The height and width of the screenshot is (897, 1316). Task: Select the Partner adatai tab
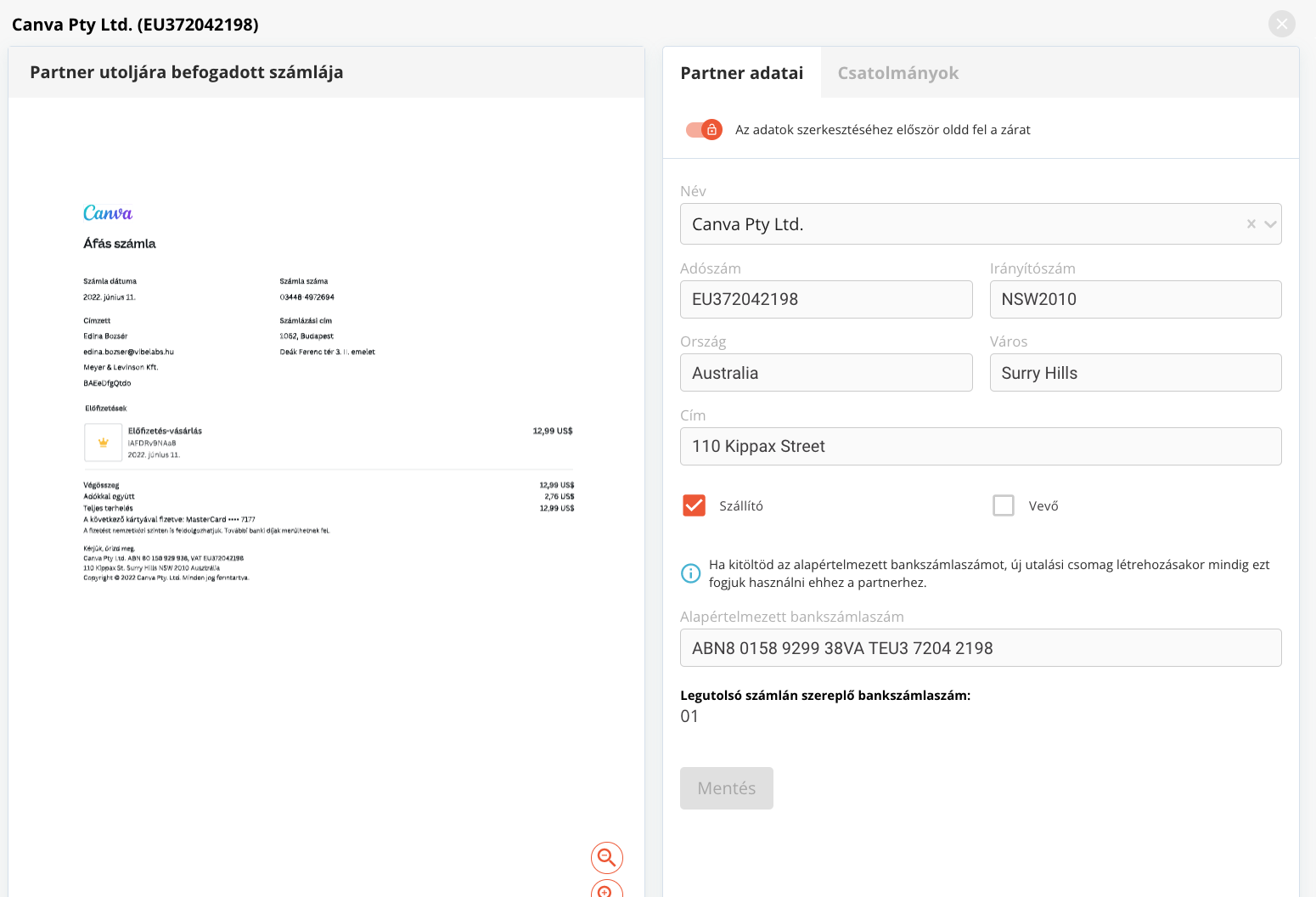(x=742, y=73)
